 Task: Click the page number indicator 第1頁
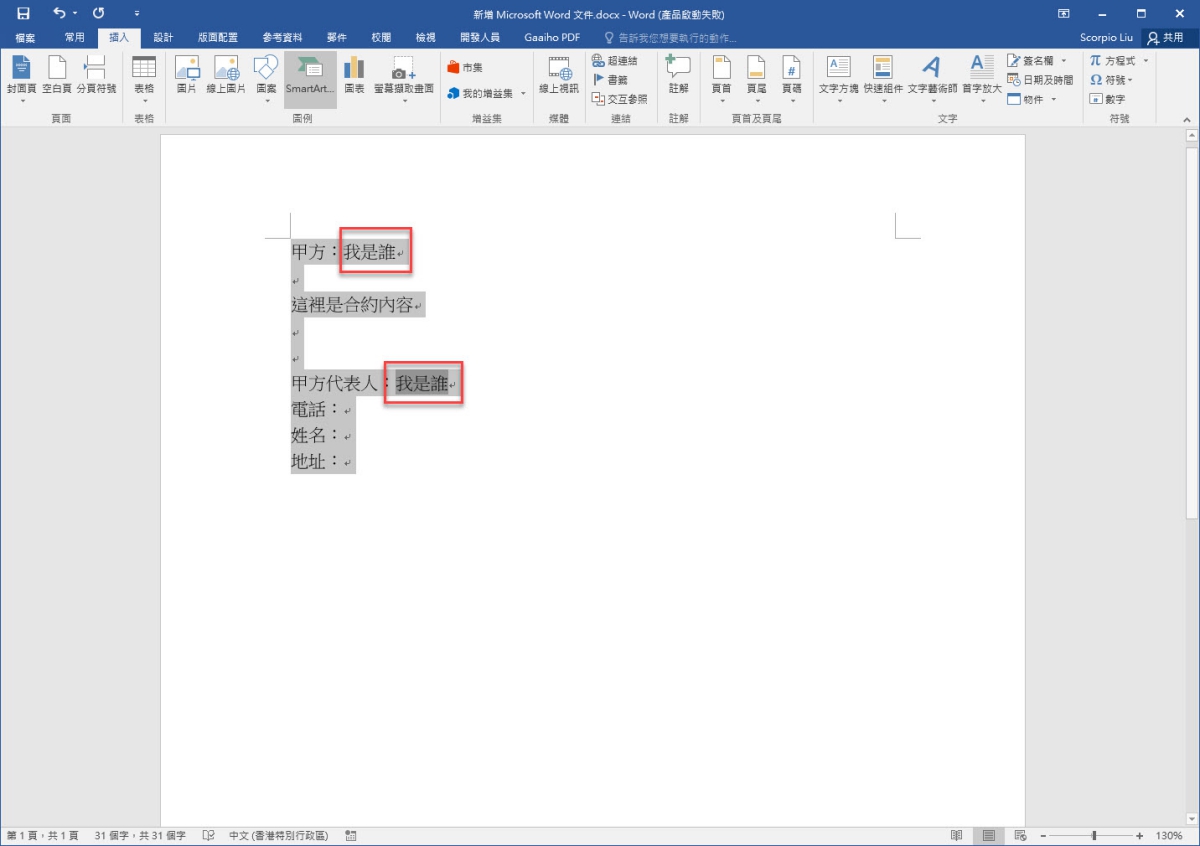point(42,835)
